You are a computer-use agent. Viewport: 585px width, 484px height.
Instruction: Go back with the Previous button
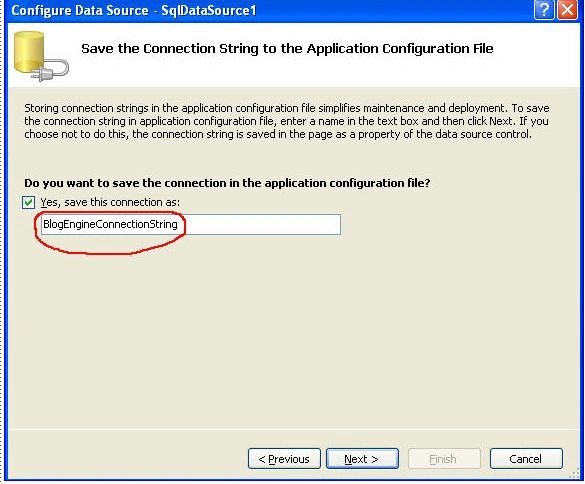click(x=284, y=459)
